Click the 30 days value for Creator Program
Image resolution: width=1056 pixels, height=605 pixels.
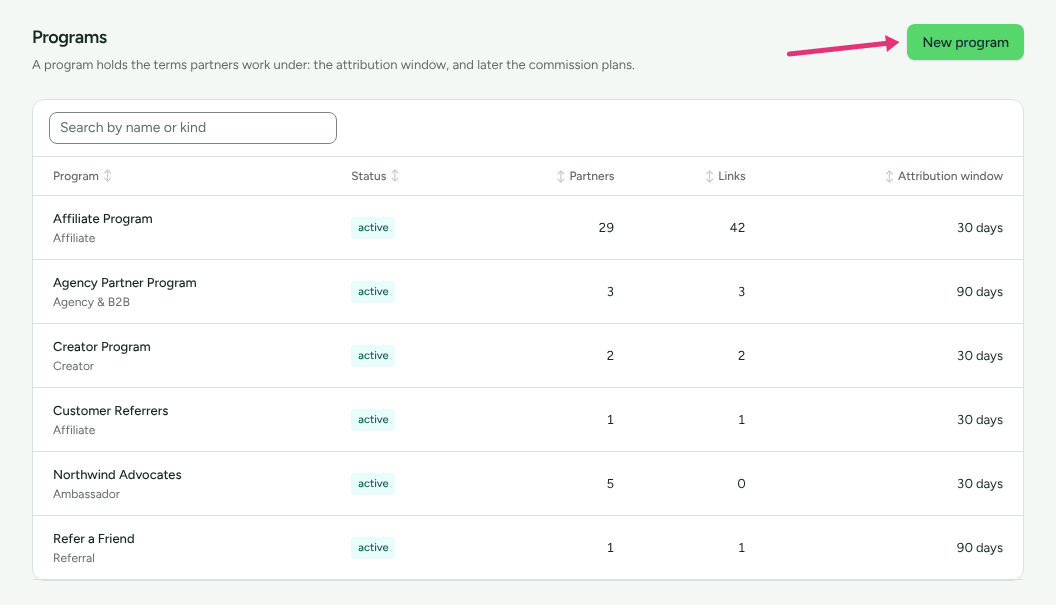980,356
